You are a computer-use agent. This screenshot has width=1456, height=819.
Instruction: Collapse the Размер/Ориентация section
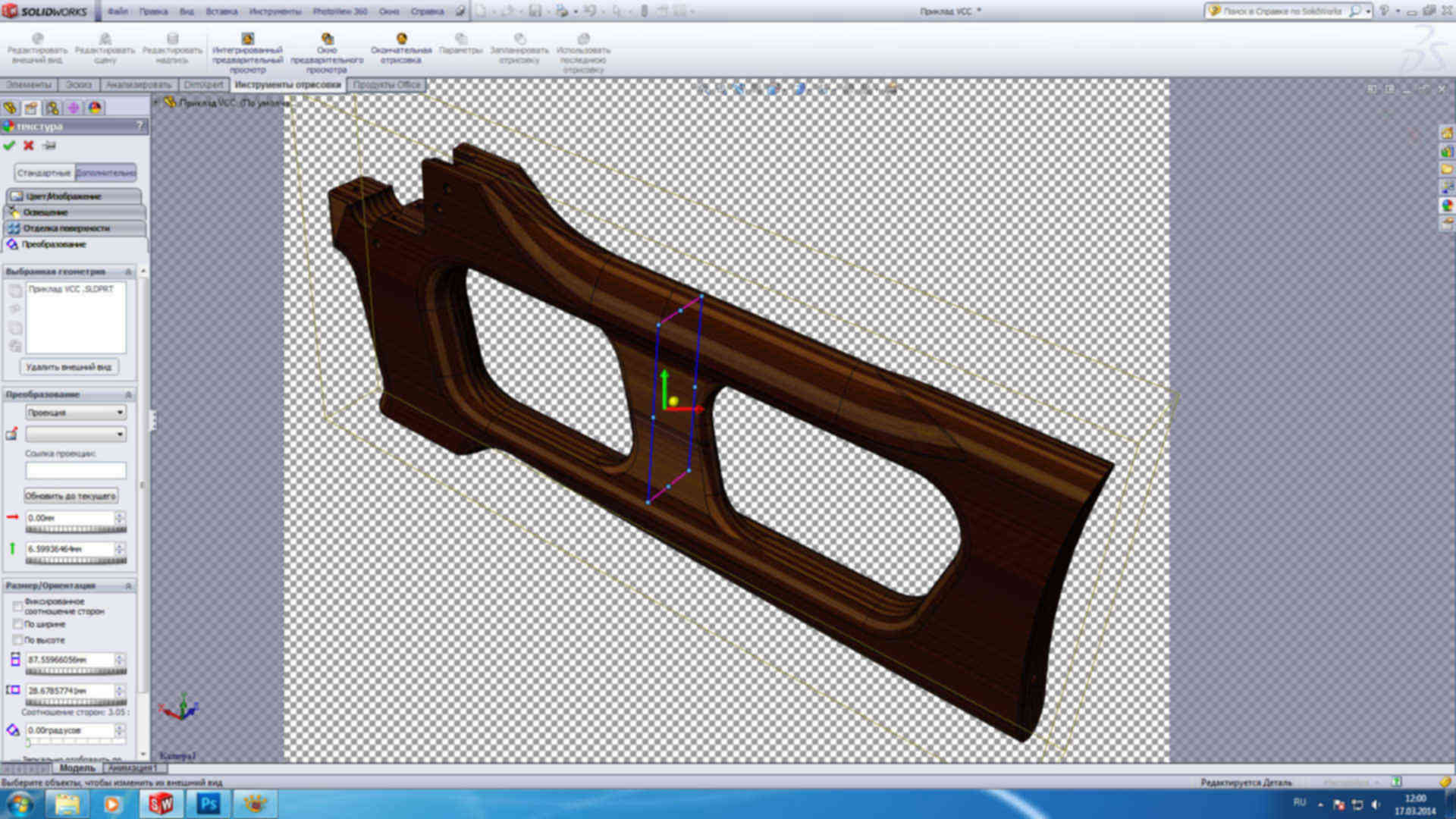128,585
